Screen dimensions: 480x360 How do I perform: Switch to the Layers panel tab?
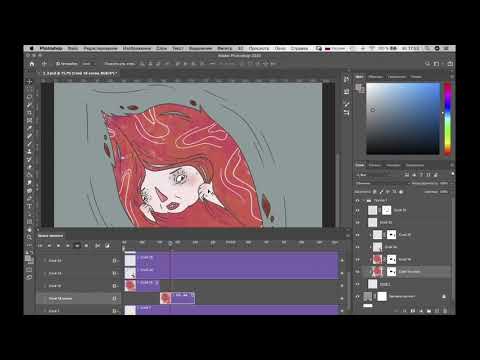point(360,165)
